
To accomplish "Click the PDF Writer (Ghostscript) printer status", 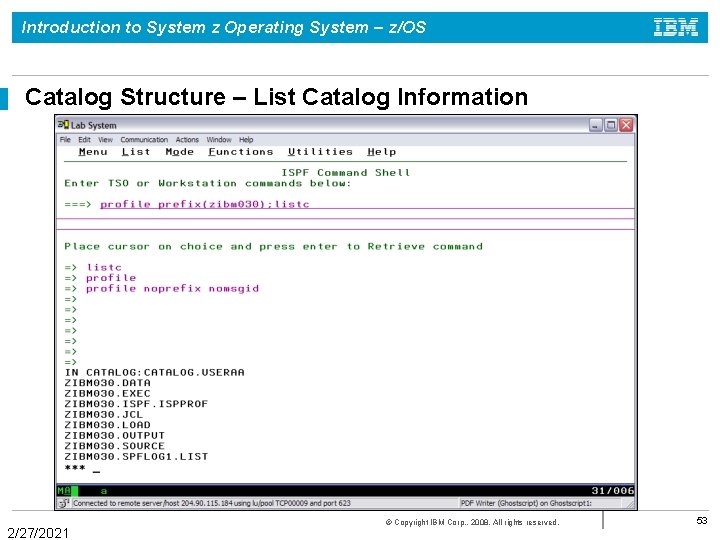I will point(526,503).
